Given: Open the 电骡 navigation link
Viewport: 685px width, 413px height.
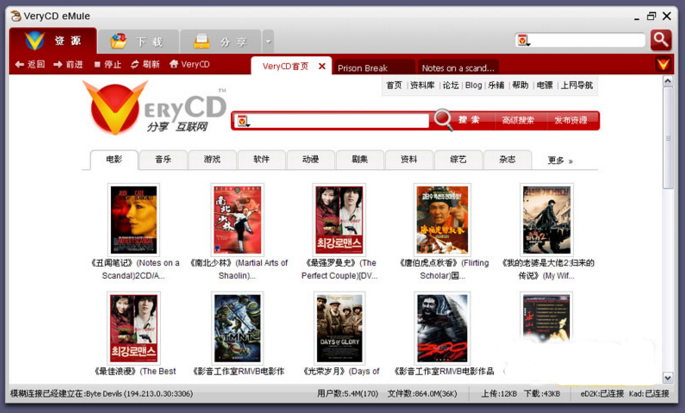Looking at the screenshot, I should [545, 85].
